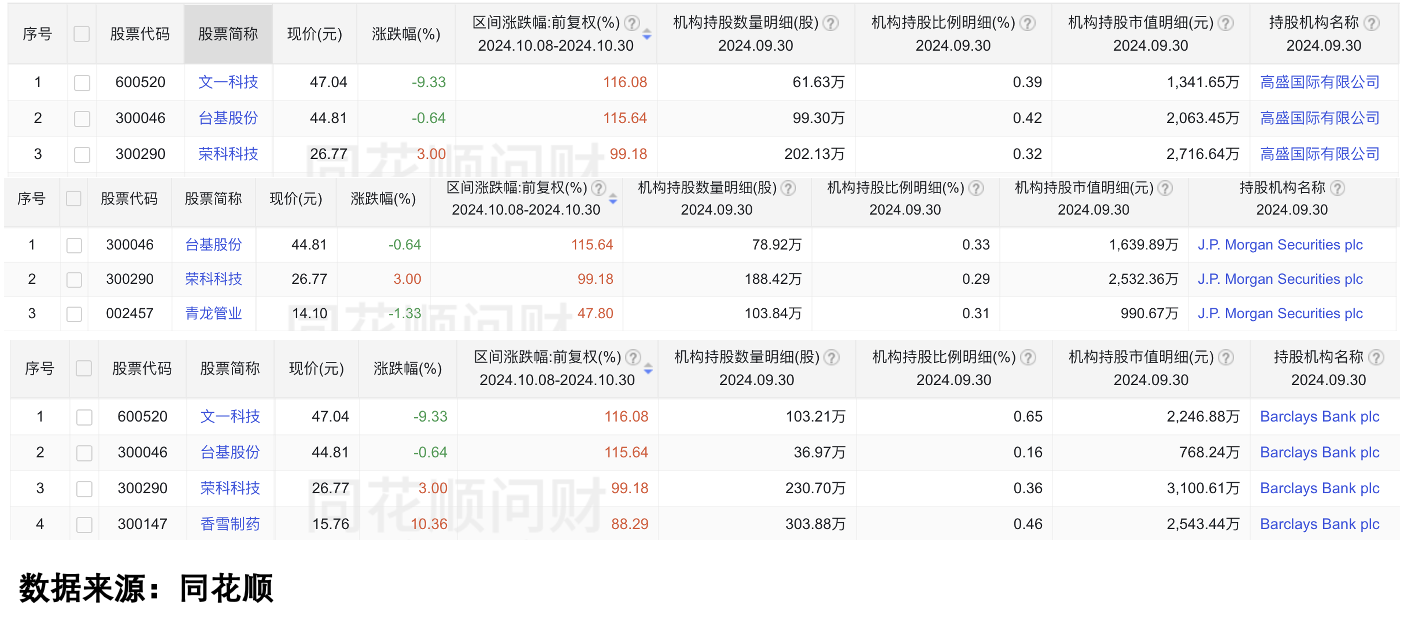Click help icon beside 持股机构名称 in J.P. Morgan table

pos(1338,187)
